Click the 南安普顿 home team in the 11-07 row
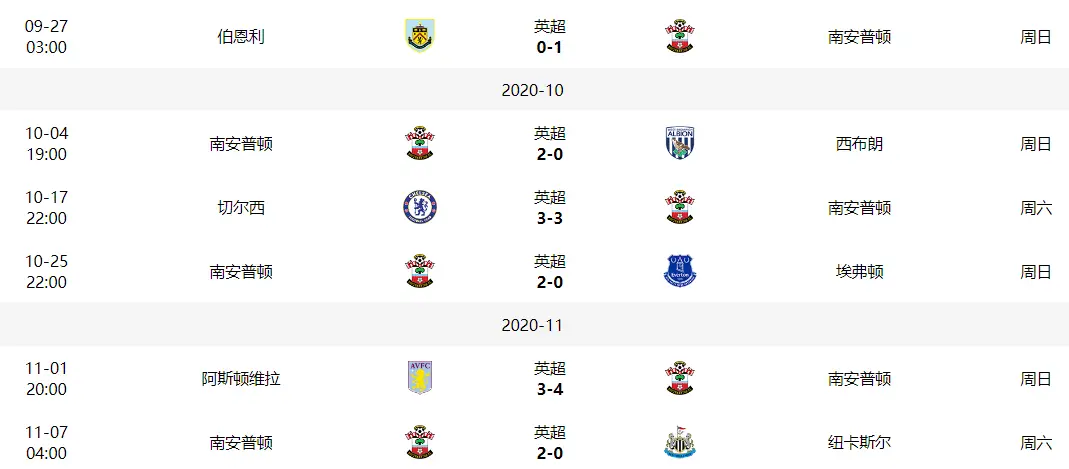This screenshot has height=469, width=1069. [241, 443]
